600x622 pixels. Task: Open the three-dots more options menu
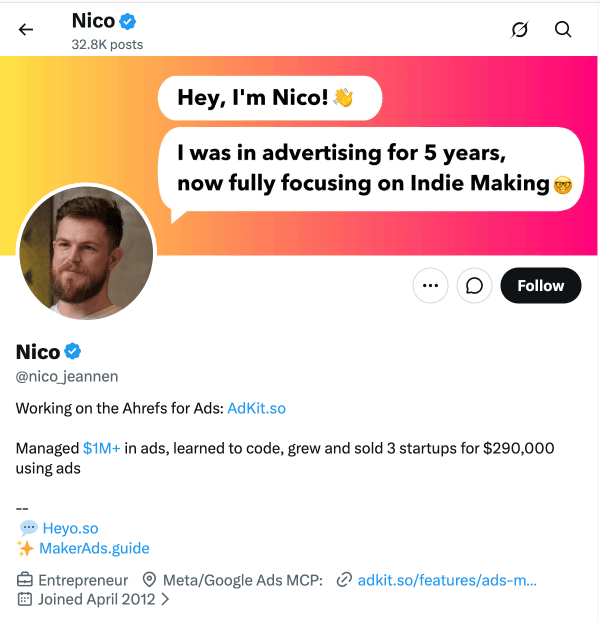click(x=430, y=285)
